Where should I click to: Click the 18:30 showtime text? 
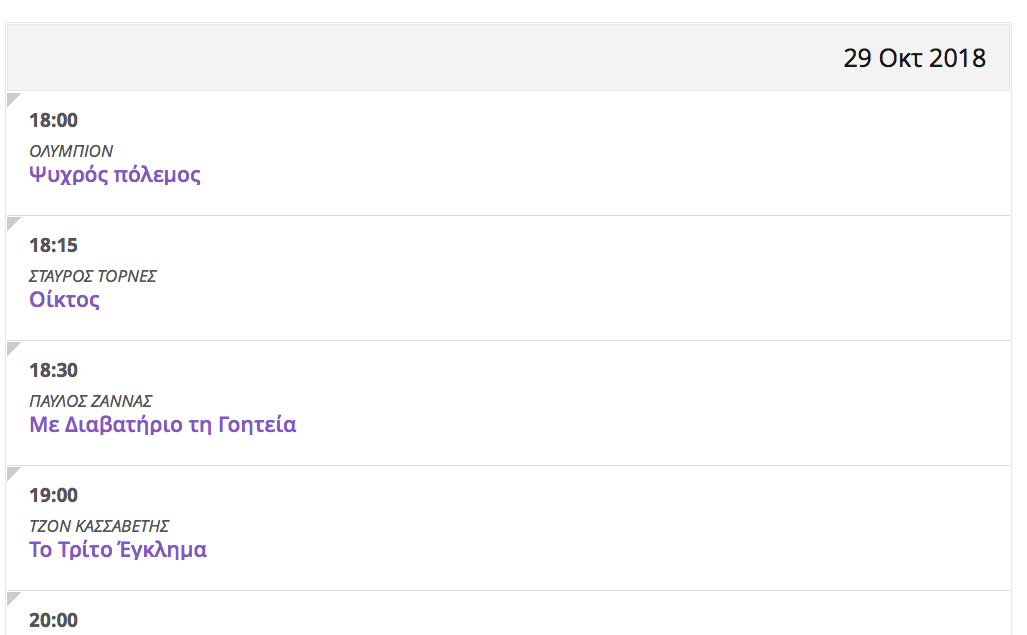tap(53, 370)
